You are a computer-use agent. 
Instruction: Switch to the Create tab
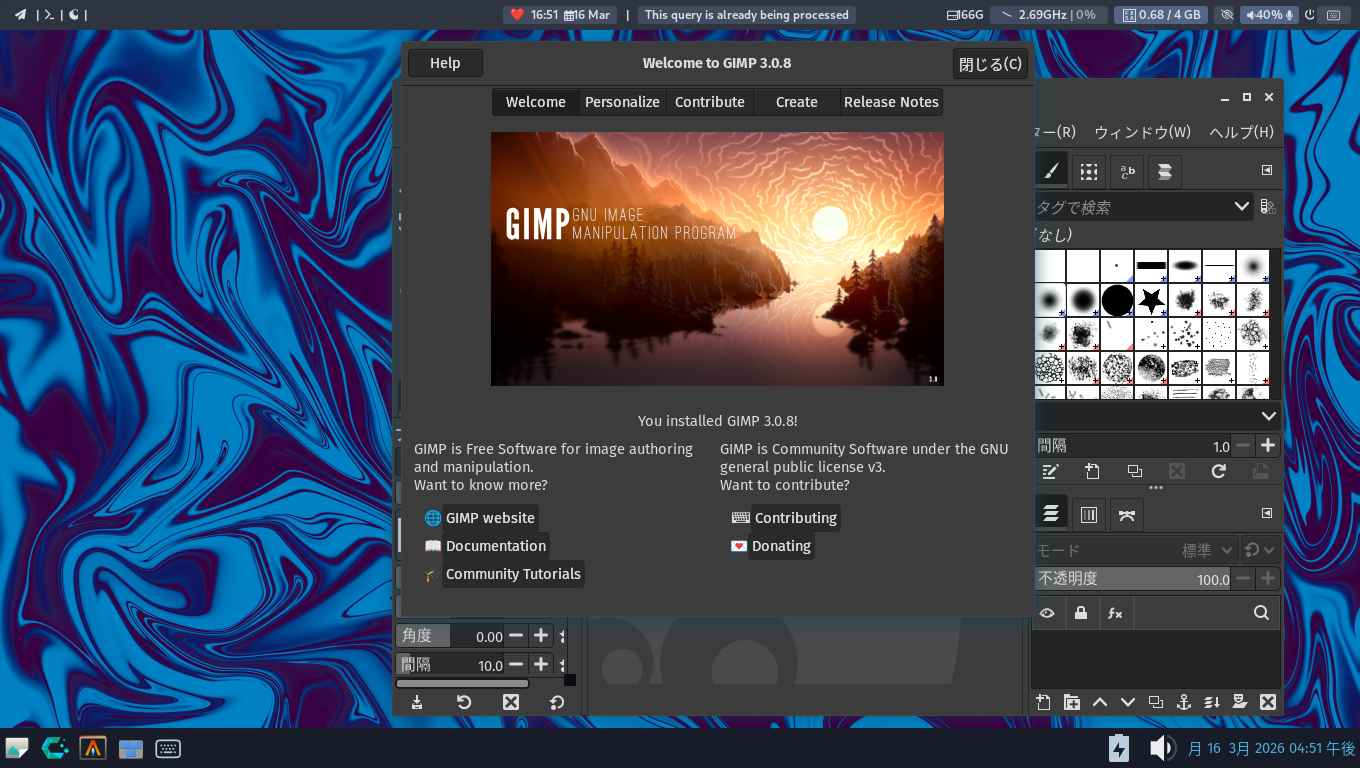(797, 102)
